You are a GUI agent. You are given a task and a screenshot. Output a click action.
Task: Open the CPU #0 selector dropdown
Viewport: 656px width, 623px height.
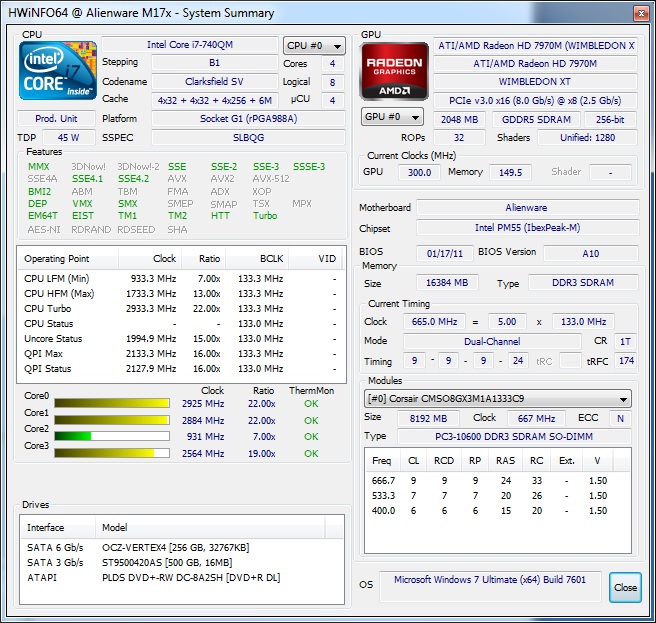click(314, 46)
